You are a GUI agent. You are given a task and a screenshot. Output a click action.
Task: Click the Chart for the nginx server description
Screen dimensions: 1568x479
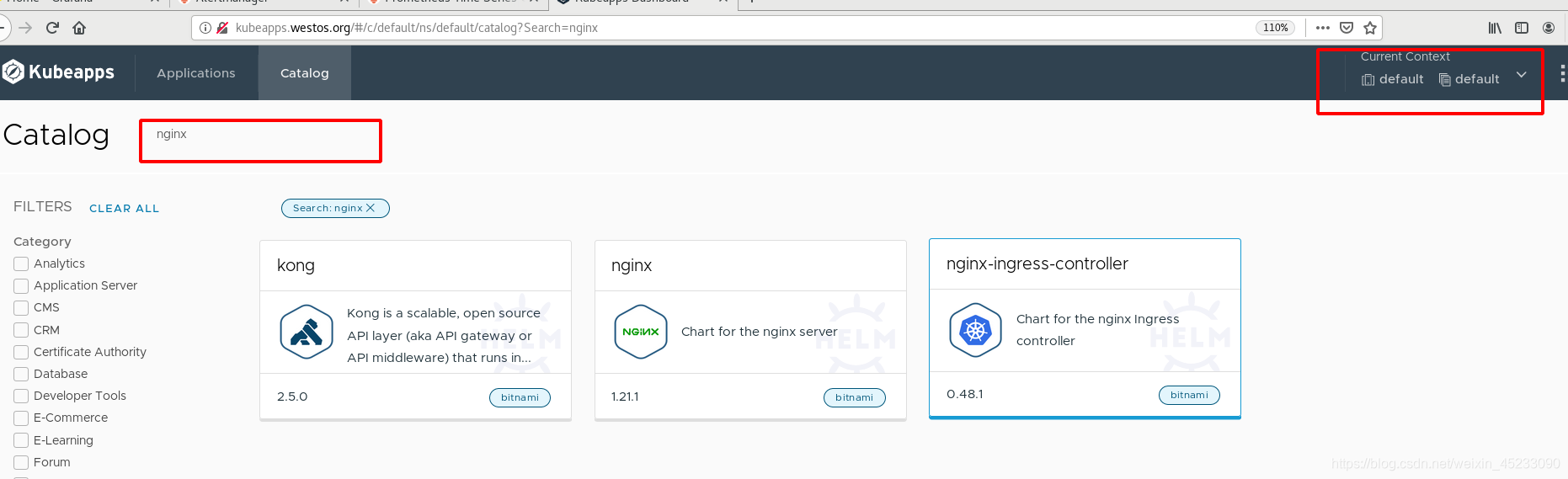[x=760, y=332]
